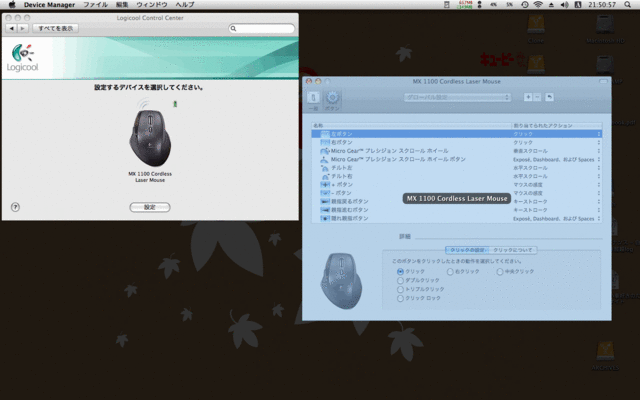Switch to the クリックについて tab
The height and width of the screenshot is (400, 640).
click(513, 250)
